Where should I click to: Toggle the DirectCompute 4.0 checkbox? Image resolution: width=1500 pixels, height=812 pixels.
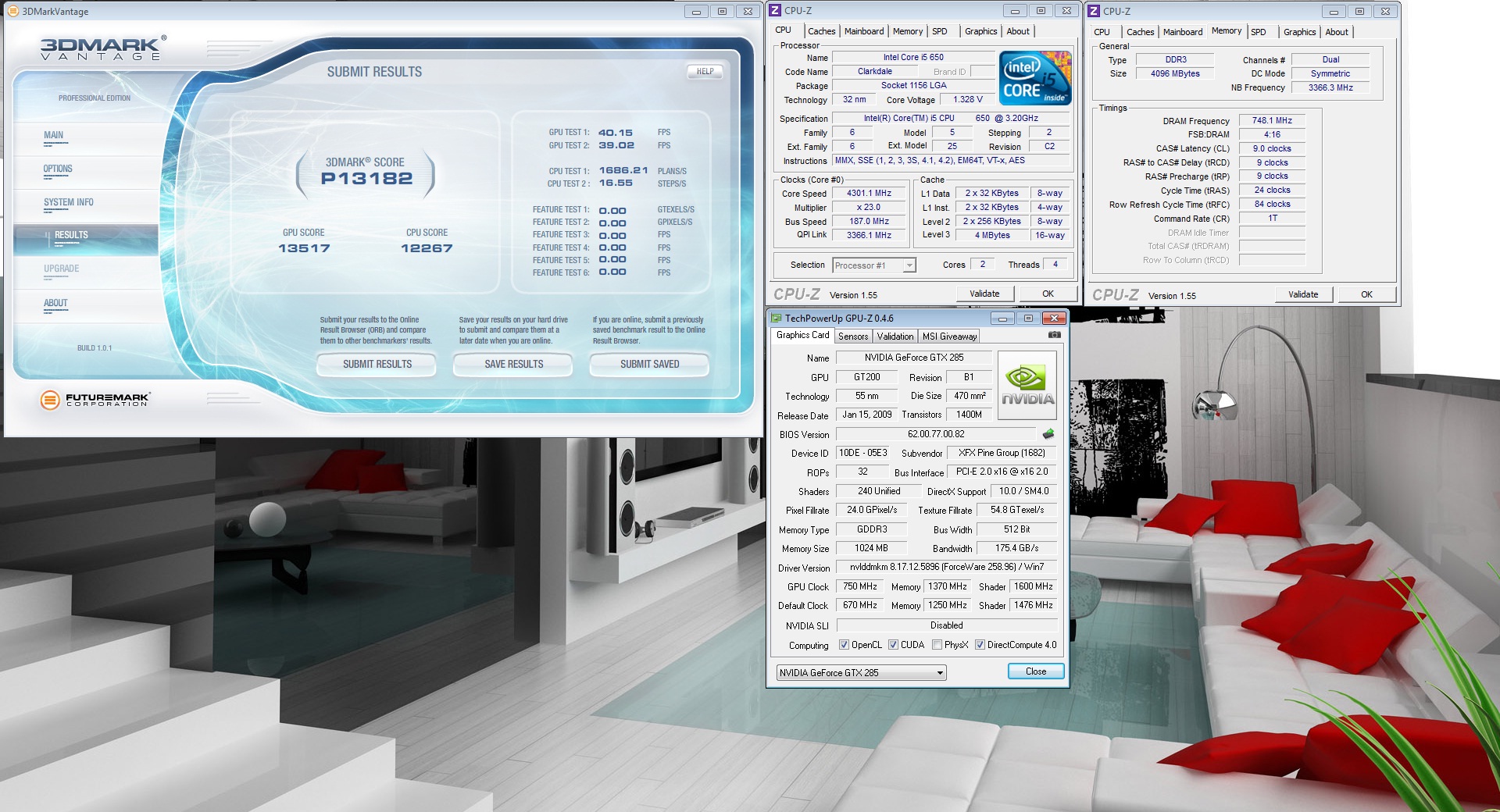pos(980,645)
